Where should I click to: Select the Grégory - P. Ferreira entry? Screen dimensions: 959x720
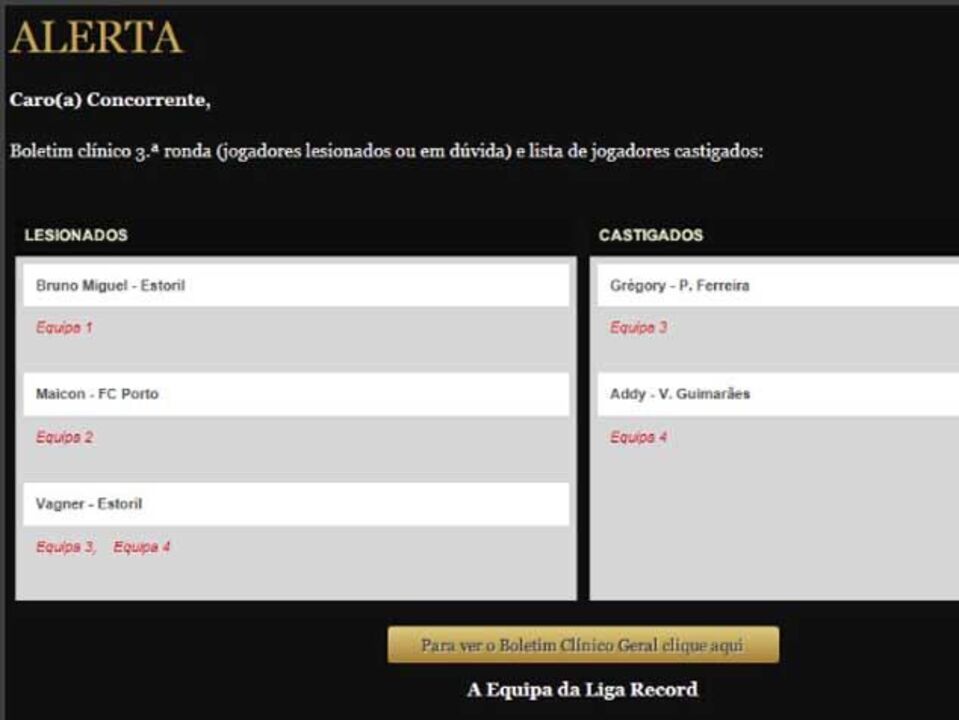coord(679,284)
